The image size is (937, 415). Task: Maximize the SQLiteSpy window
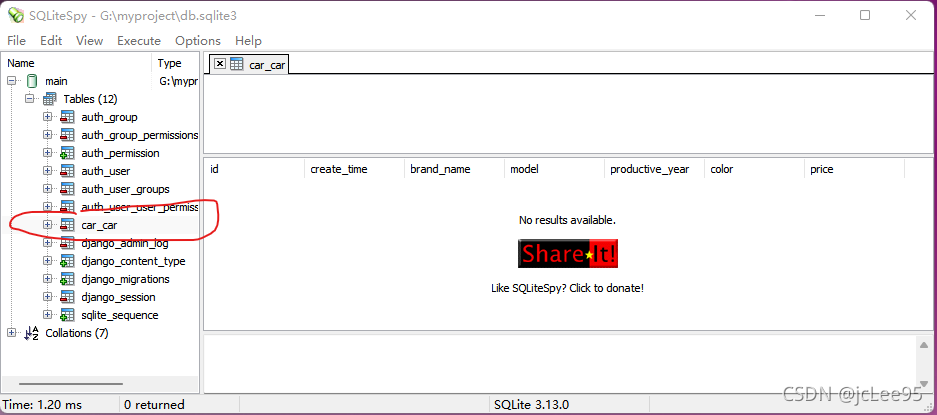(865, 16)
